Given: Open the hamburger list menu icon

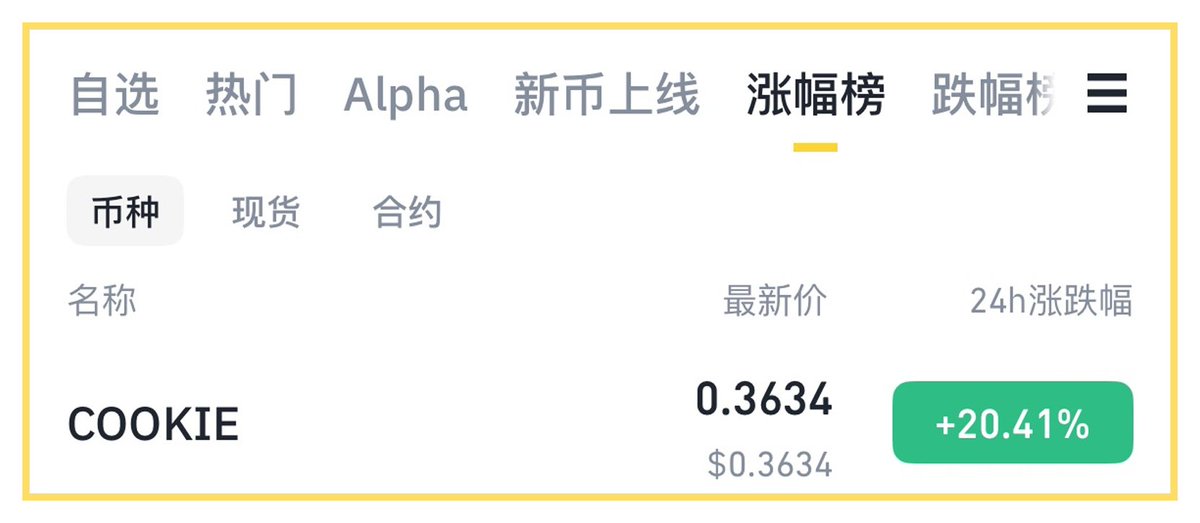Looking at the screenshot, I should 1107,94.
